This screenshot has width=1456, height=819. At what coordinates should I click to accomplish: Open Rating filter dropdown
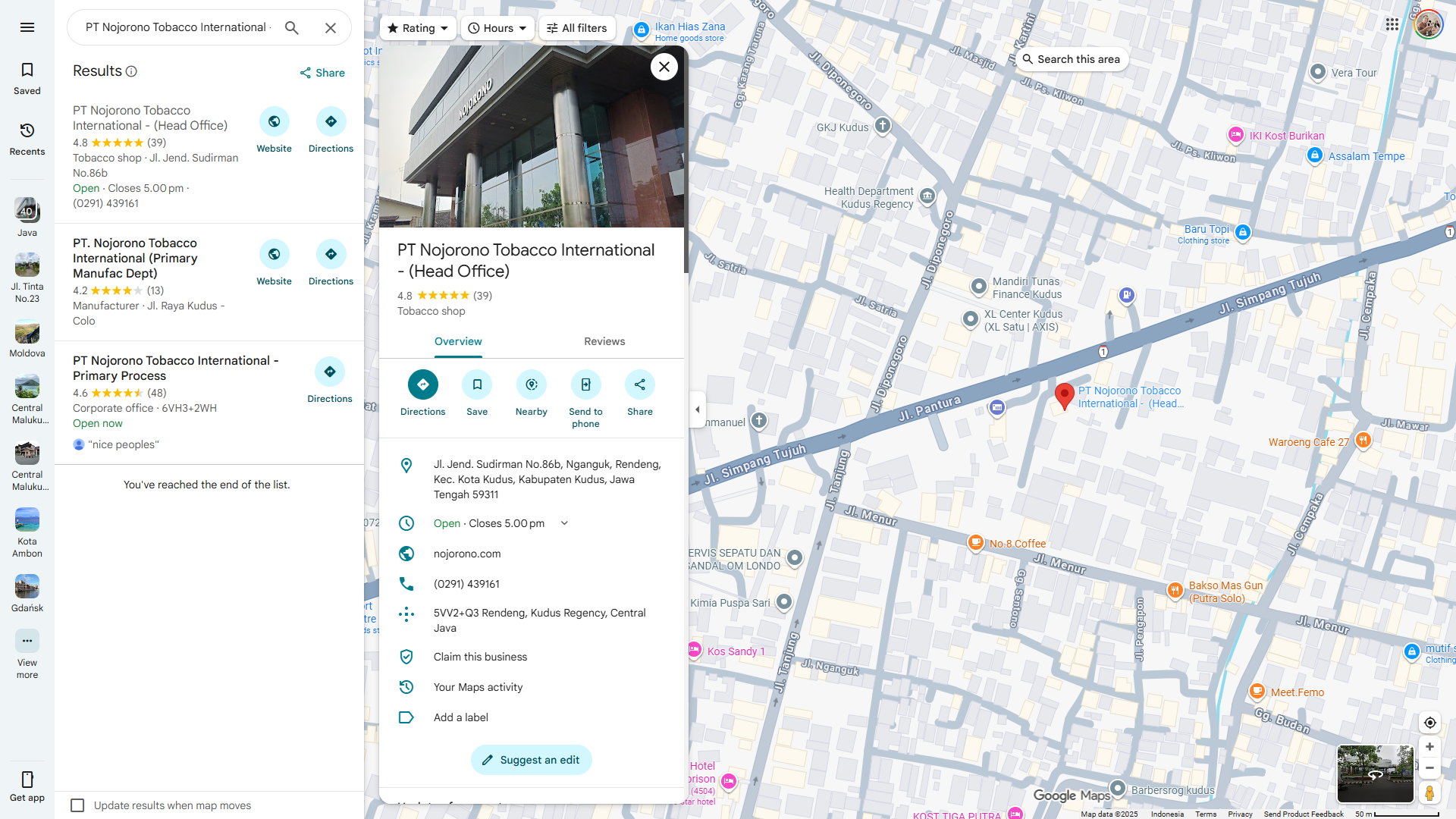[418, 28]
